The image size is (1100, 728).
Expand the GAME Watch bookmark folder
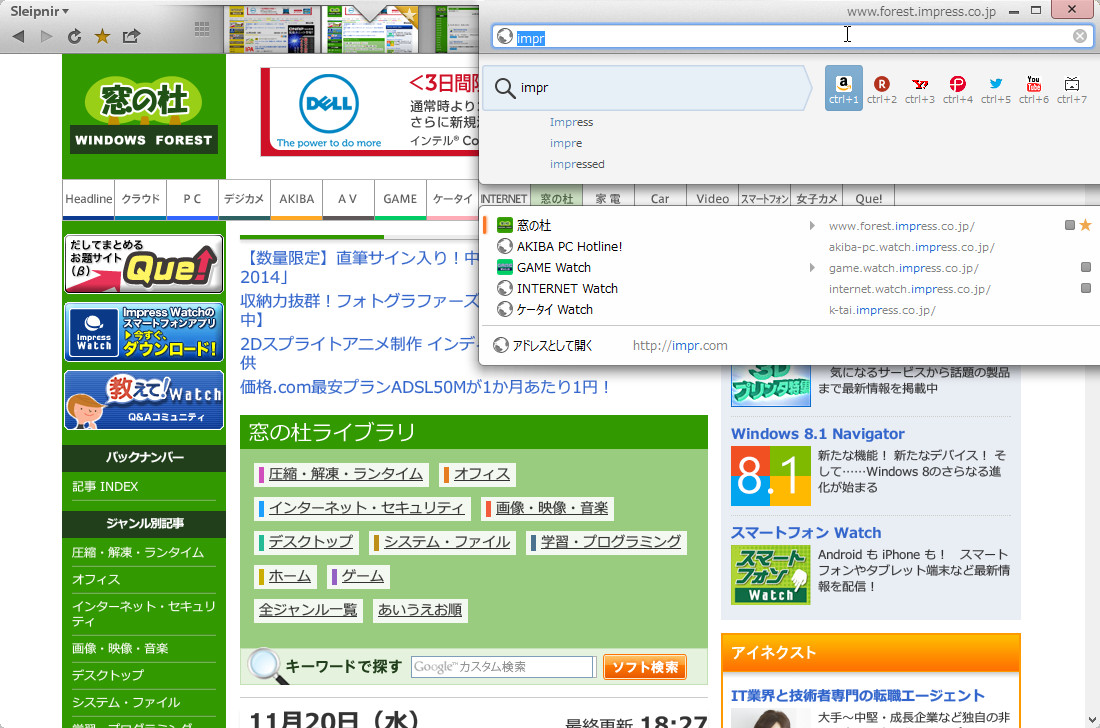point(811,267)
